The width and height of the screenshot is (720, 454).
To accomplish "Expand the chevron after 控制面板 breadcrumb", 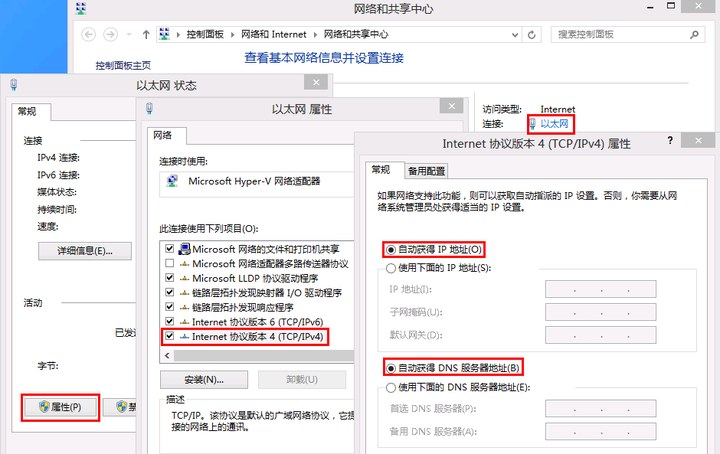I will (232, 34).
